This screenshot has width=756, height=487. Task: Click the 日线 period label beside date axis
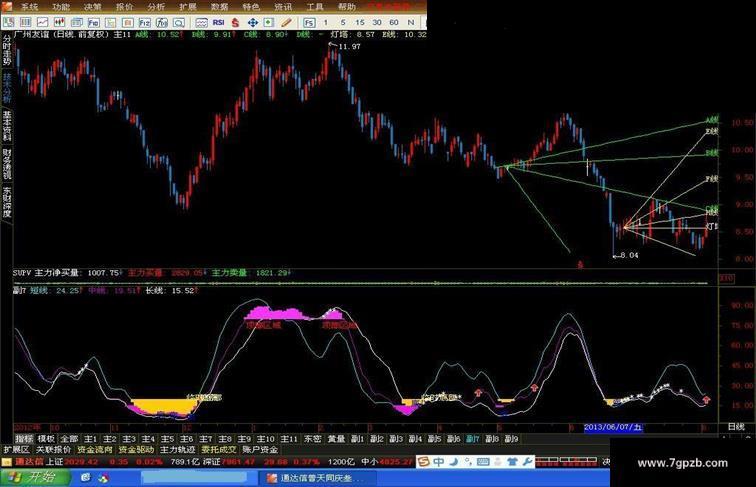pos(736,427)
